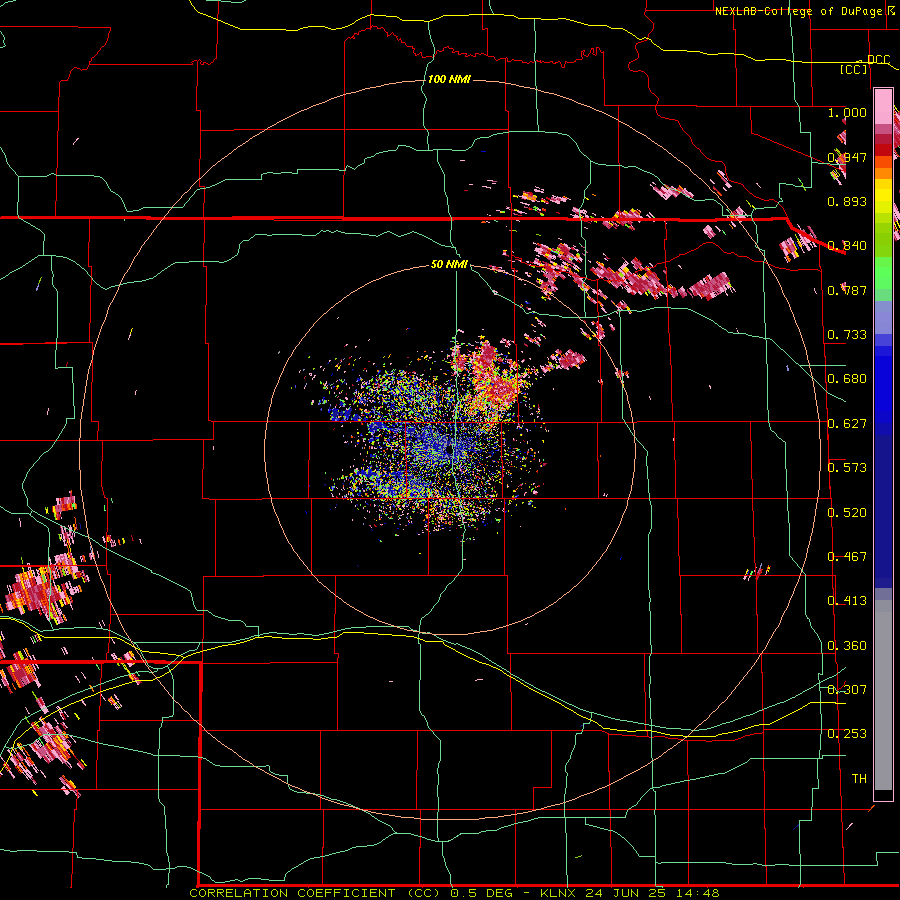Click the radar site at the rings' center
This screenshot has height=900, width=900.
click(x=449, y=451)
